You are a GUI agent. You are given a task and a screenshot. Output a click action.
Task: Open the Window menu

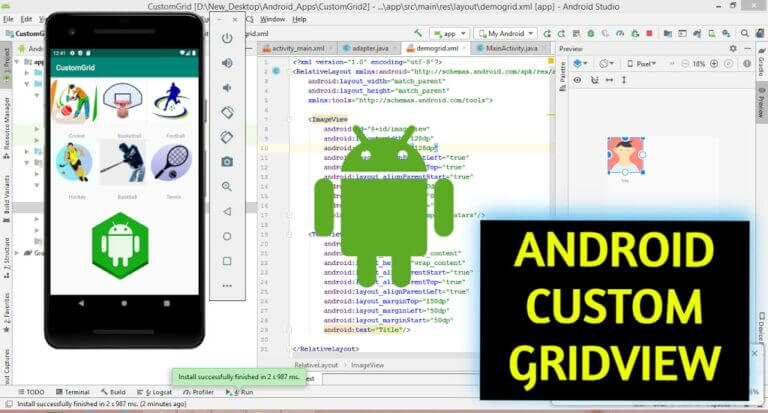272,19
